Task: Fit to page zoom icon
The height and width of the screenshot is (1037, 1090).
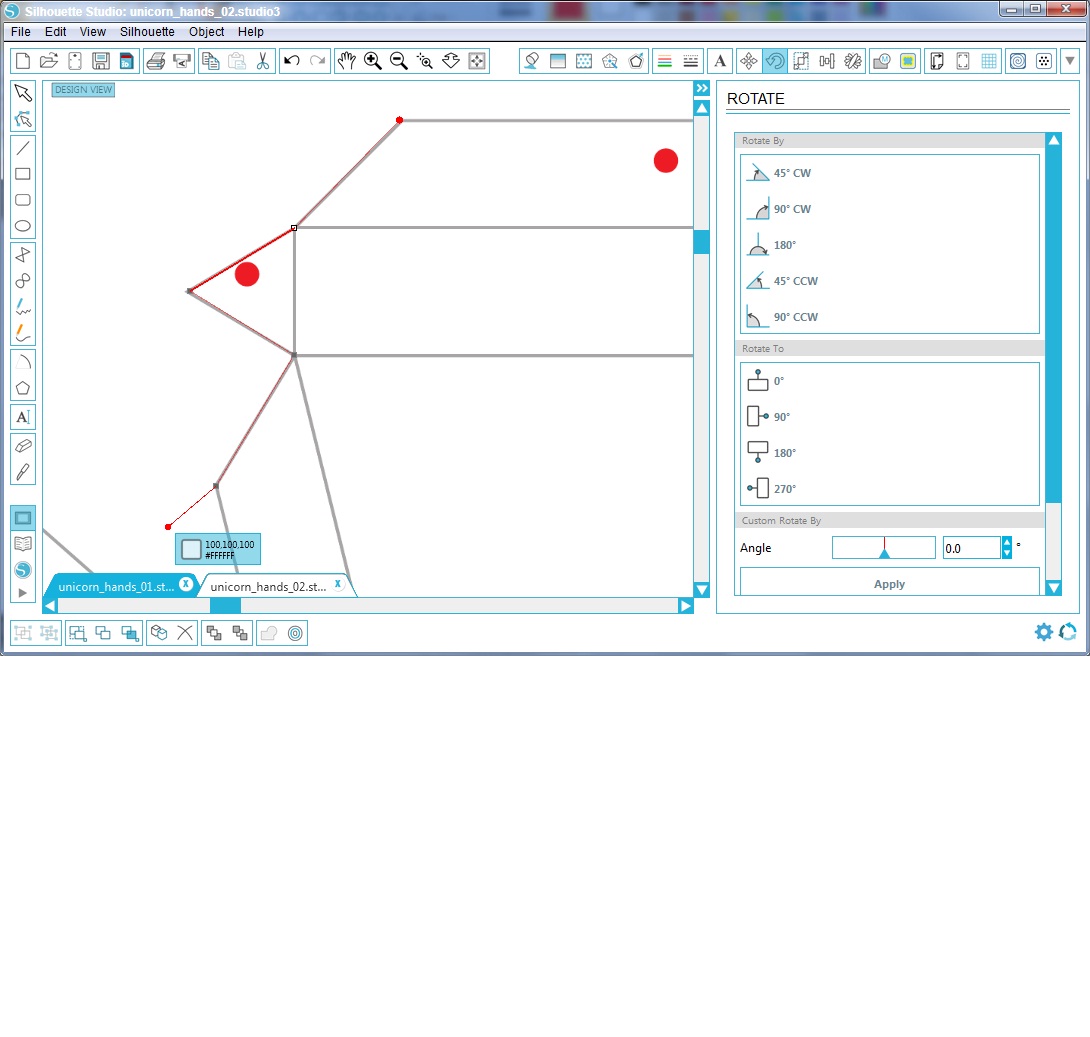Action: (x=477, y=61)
